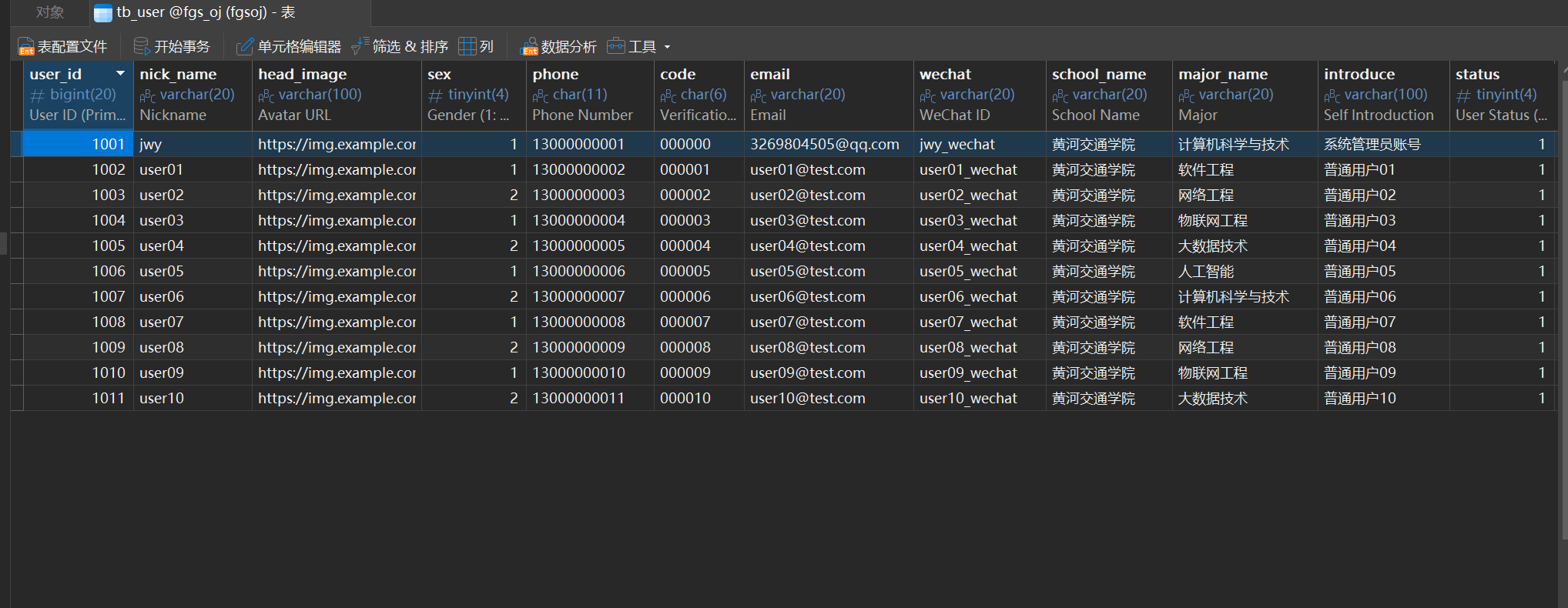Image resolution: width=1568 pixels, height=608 pixels.
Task: Open the 数据分析 data analysis icon
Action: [529, 47]
